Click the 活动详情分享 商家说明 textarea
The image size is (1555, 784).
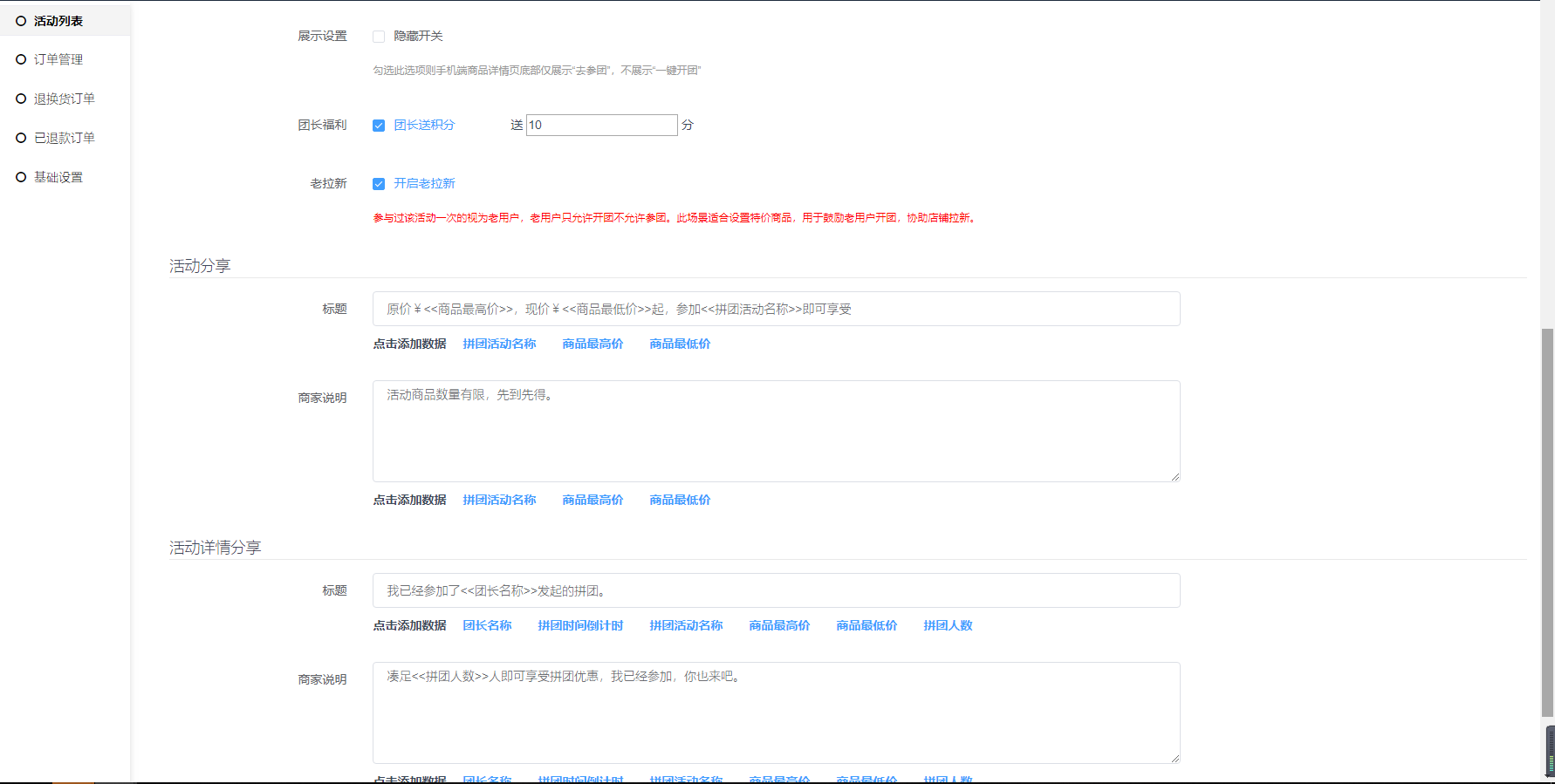pos(776,712)
